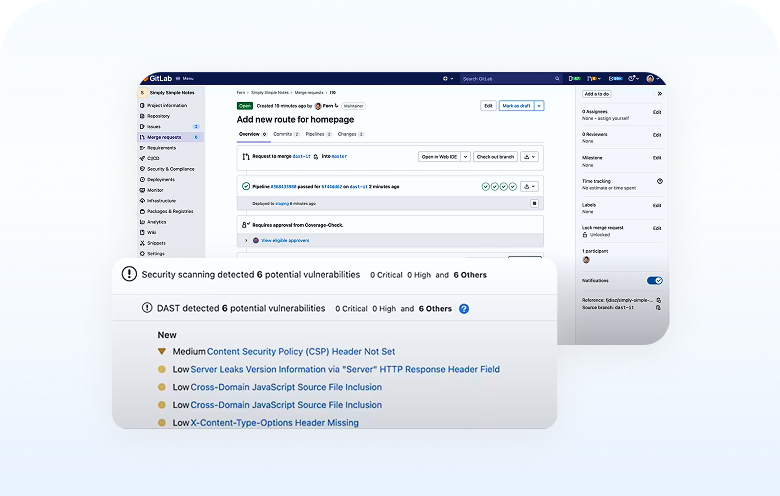This screenshot has width=780, height=496.
Task: Toggle the Notifications switch
Action: point(654,281)
